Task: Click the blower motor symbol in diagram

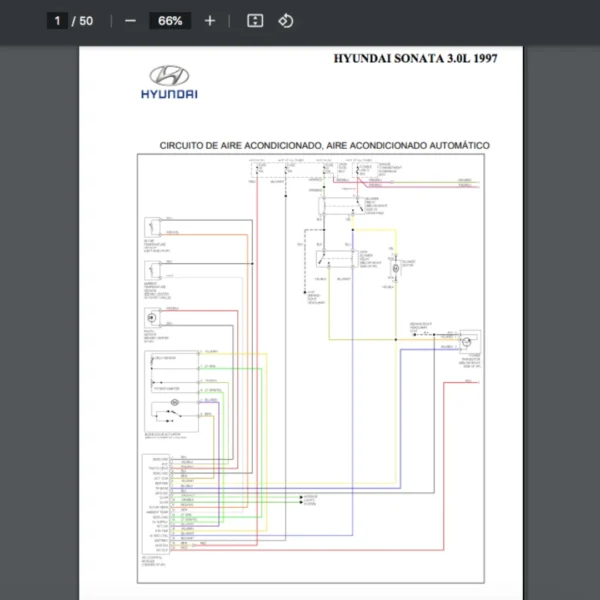Action: click(x=394, y=268)
